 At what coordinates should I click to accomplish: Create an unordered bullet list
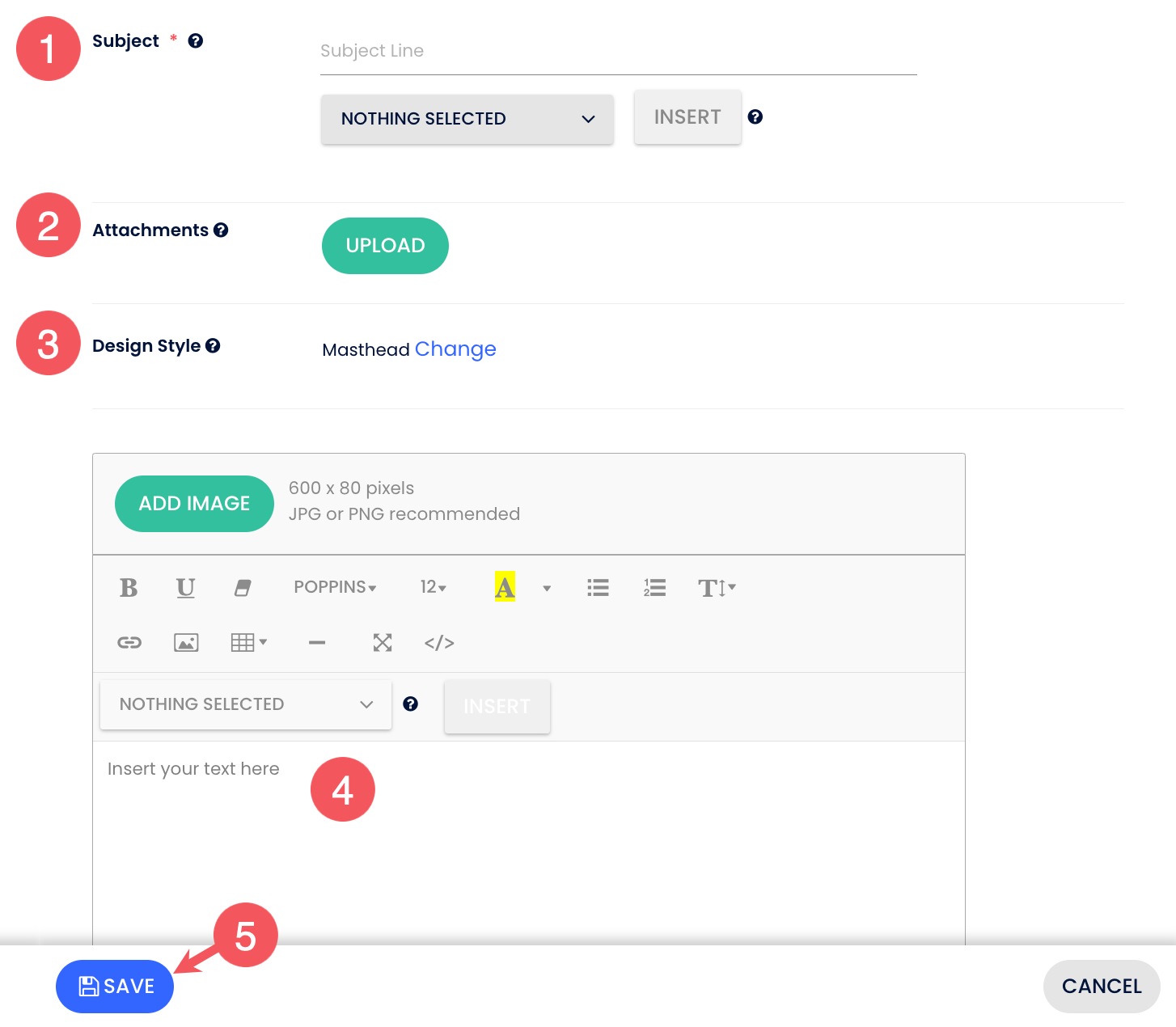click(x=598, y=588)
